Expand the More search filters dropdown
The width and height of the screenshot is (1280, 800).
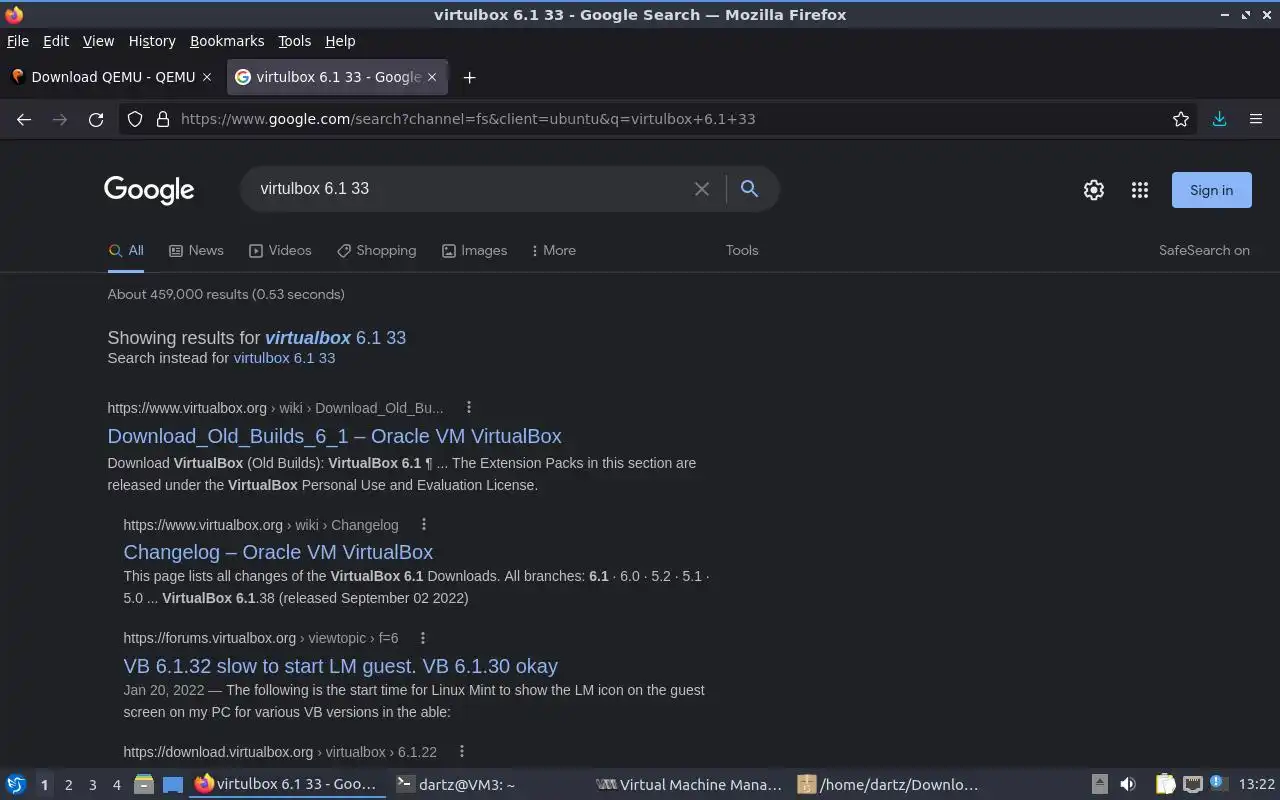(x=554, y=250)
